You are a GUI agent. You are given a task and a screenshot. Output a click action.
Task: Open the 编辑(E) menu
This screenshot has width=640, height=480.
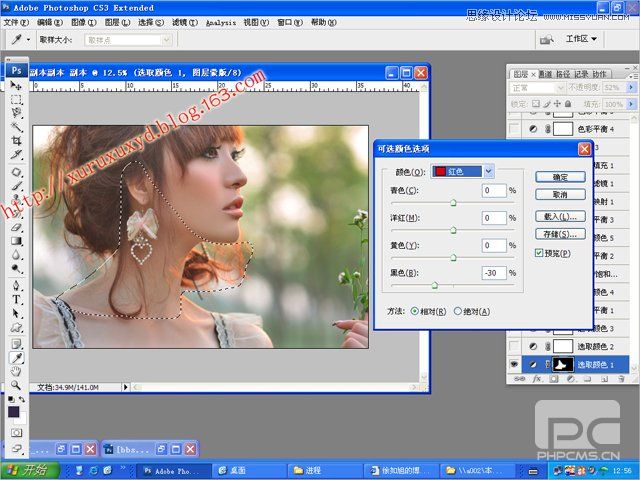50,22
